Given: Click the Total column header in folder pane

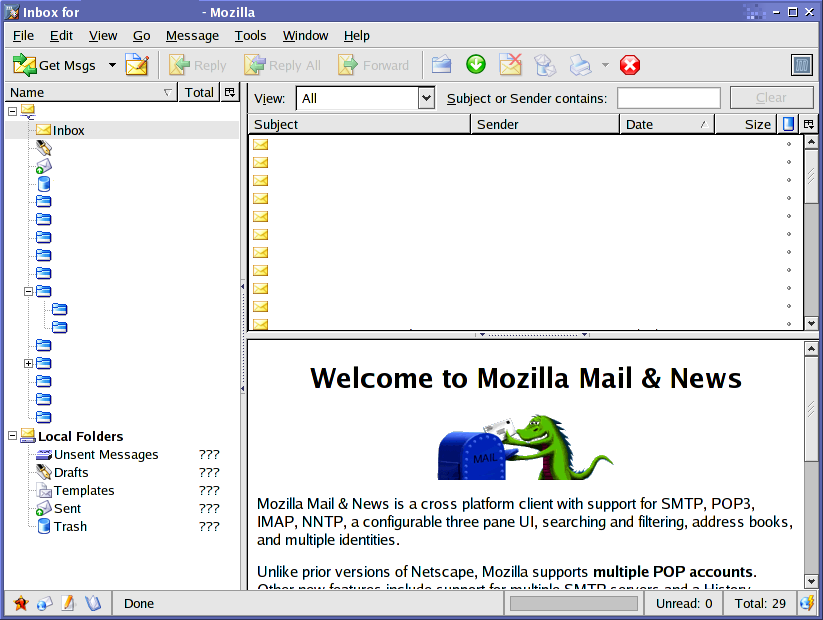Looking at the screenshot, I should pyautogui.click(x=199, y=92).
